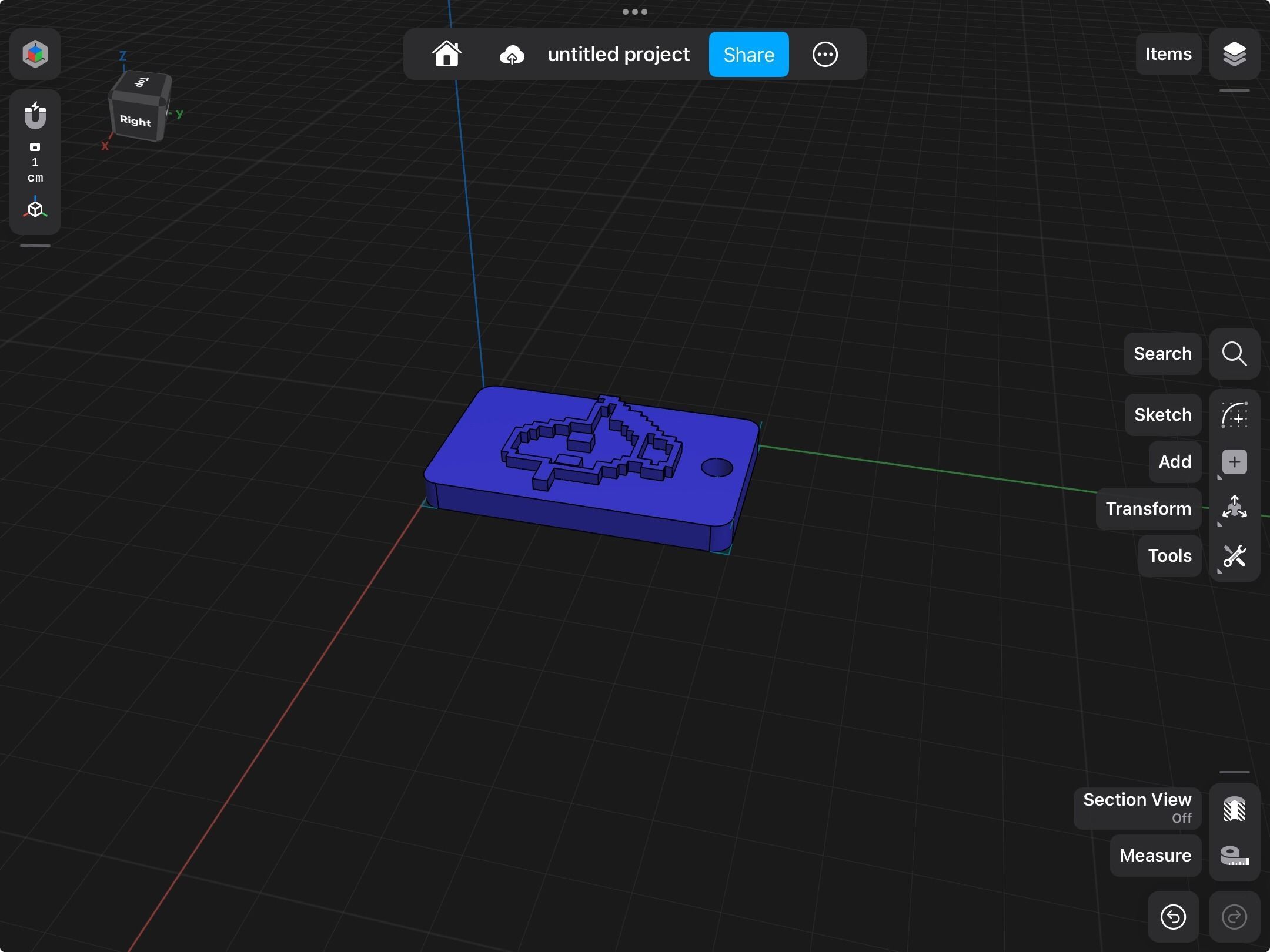Viewport: 1270px width, 952px height.
Task: Open the Items label button
Action: (x=1168, y=54)
